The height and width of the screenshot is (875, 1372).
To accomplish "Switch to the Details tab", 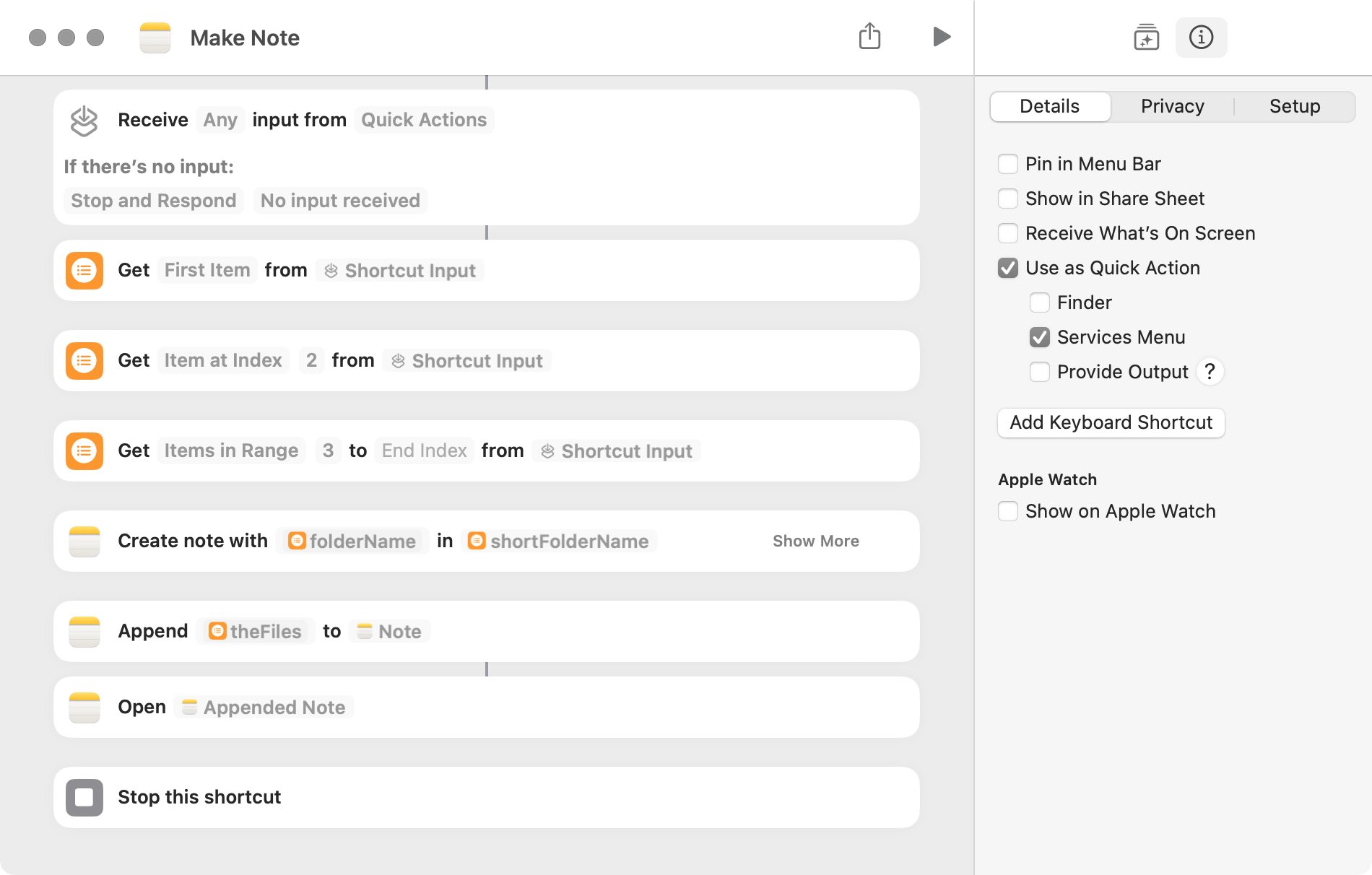I will [x=1050, y=107].
